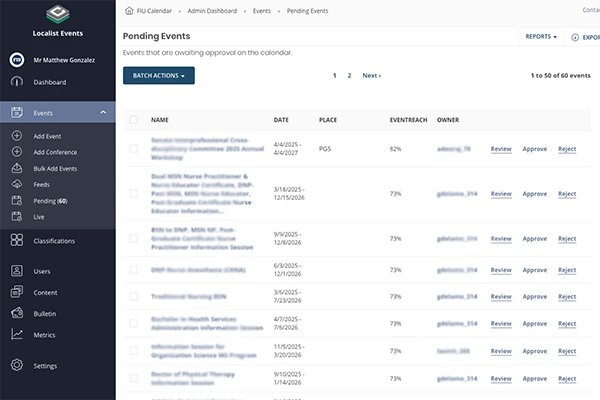Screen dimensions: 600x400
Task: Click the Metrics chart icon
Action: (x=16, y=334)
